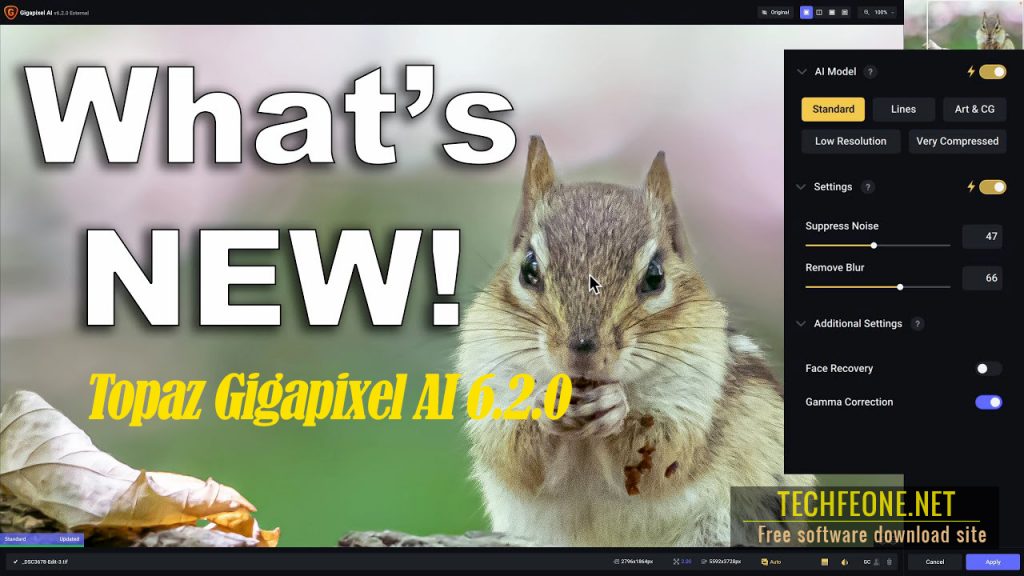
Task: Click the Gamma Correction label
Action: (849, 402)
